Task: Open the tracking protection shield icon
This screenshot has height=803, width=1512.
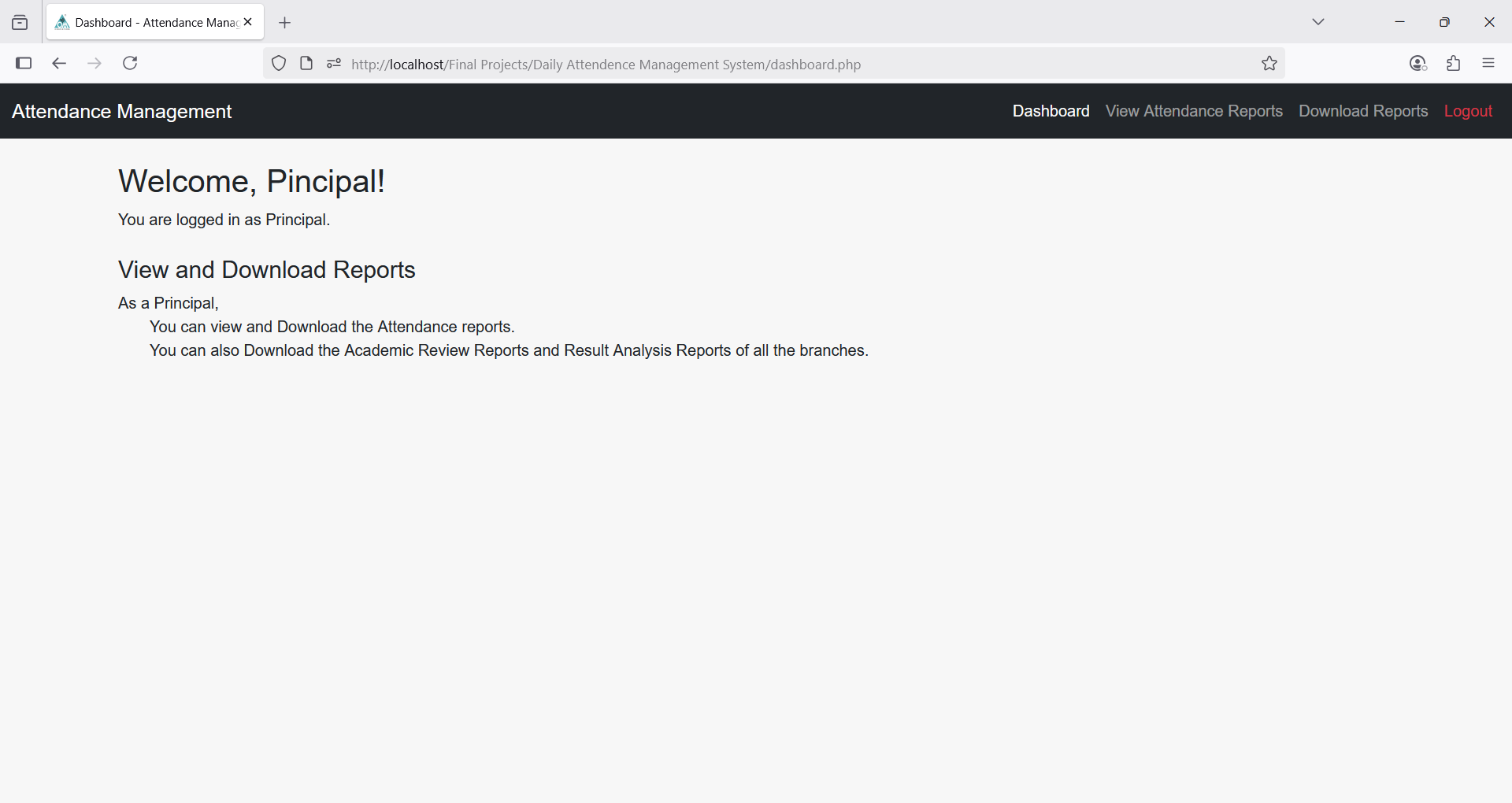Action: (279, 64)
